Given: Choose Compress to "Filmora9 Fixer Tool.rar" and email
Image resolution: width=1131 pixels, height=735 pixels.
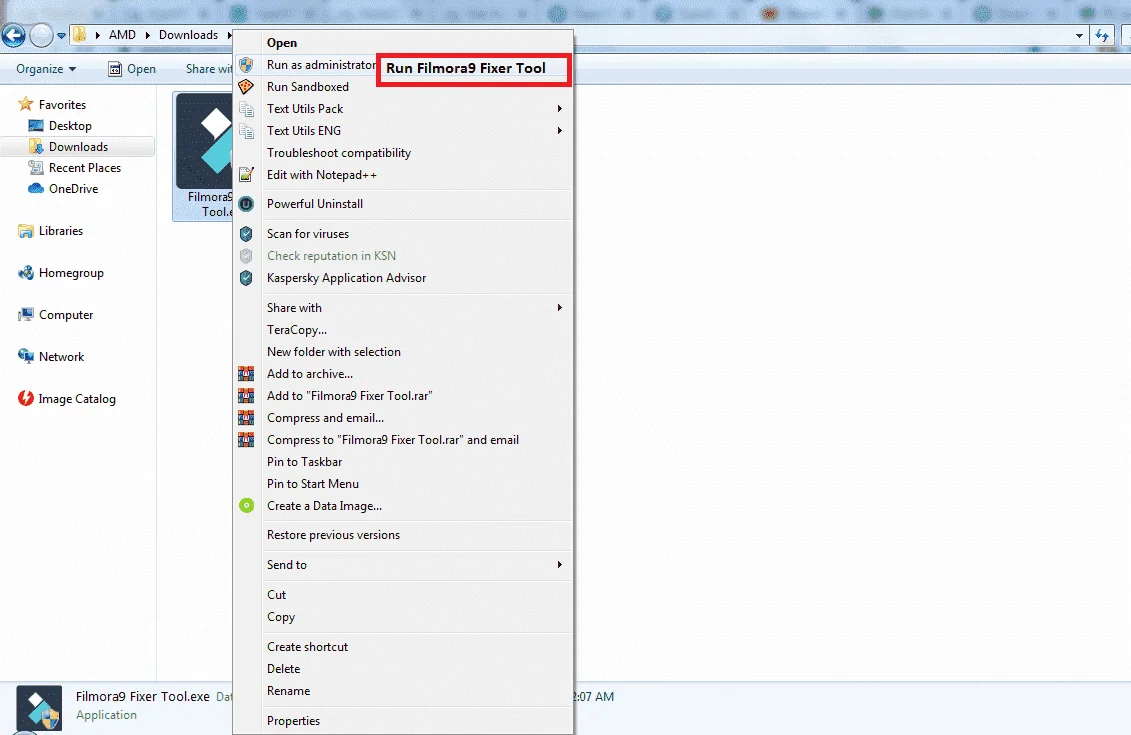Looking at the screenshot, I should 402,440.
